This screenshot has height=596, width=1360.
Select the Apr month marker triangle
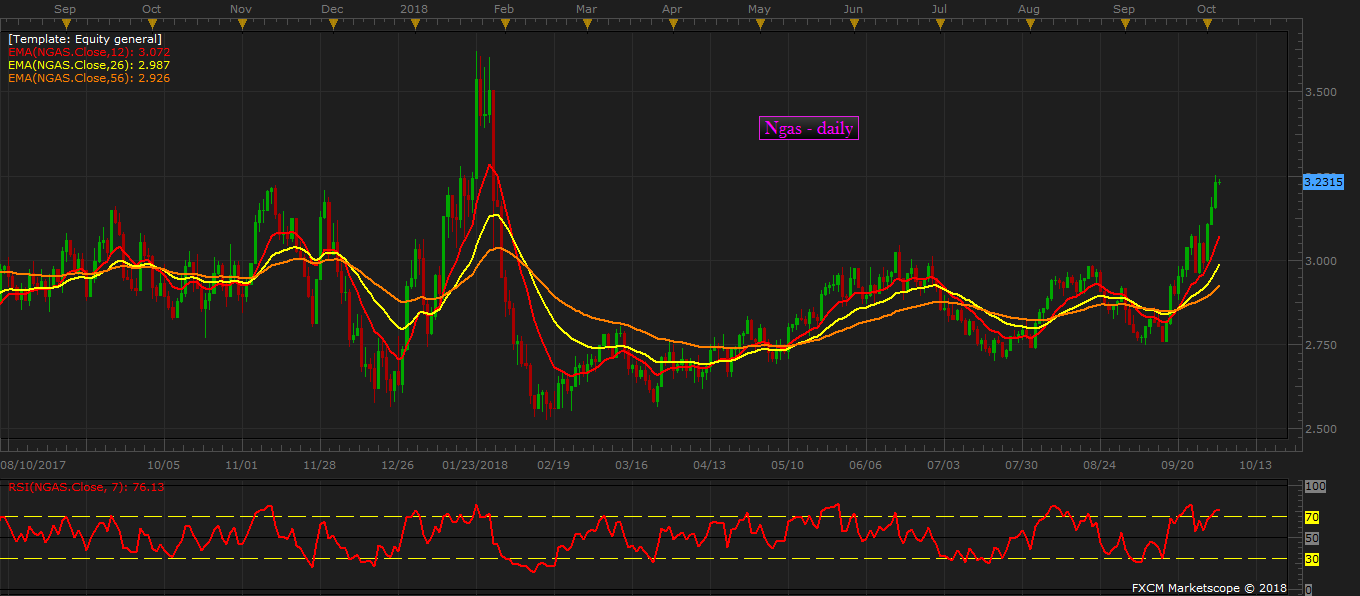coord(672,22)
